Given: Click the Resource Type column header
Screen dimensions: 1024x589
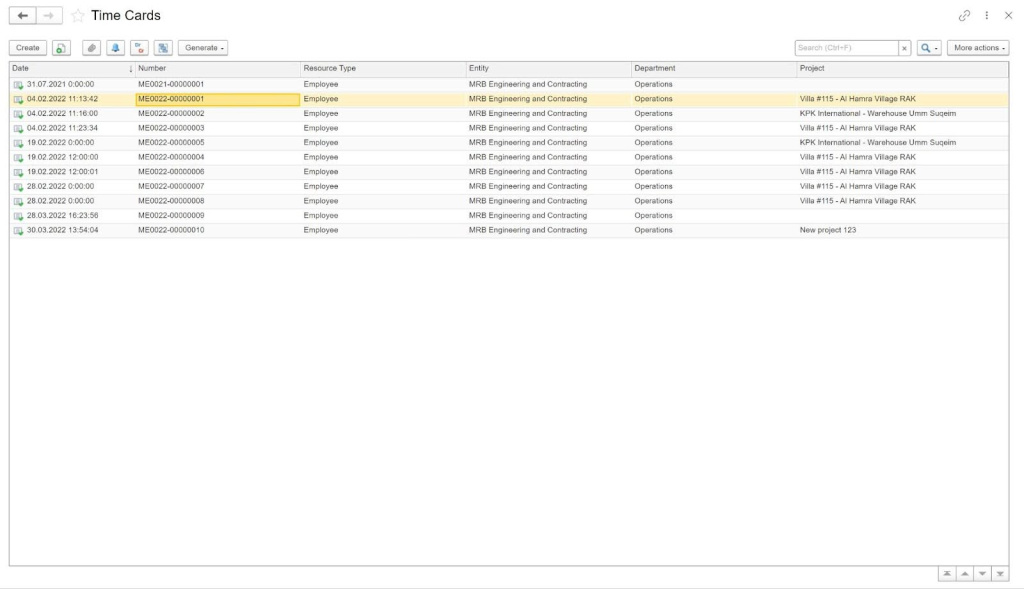Looking at the screenshot, I should click(383, 69).
